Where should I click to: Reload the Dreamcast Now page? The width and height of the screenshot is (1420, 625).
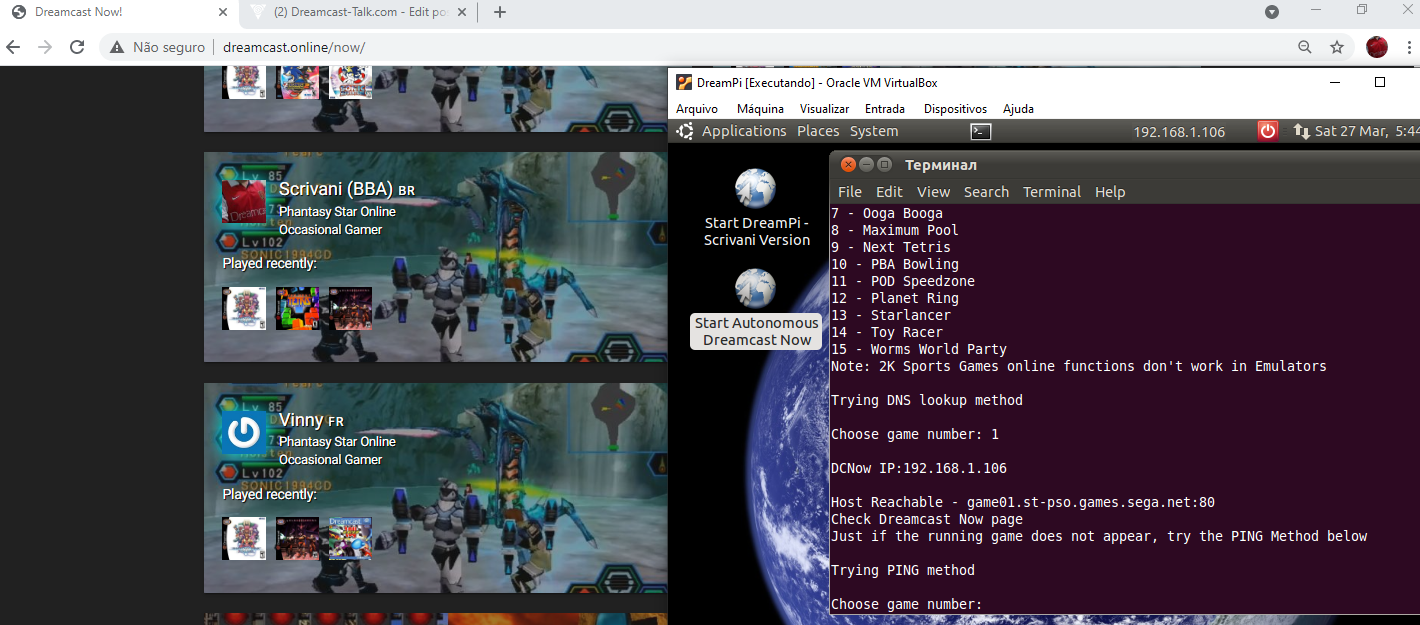pos(77,47)
